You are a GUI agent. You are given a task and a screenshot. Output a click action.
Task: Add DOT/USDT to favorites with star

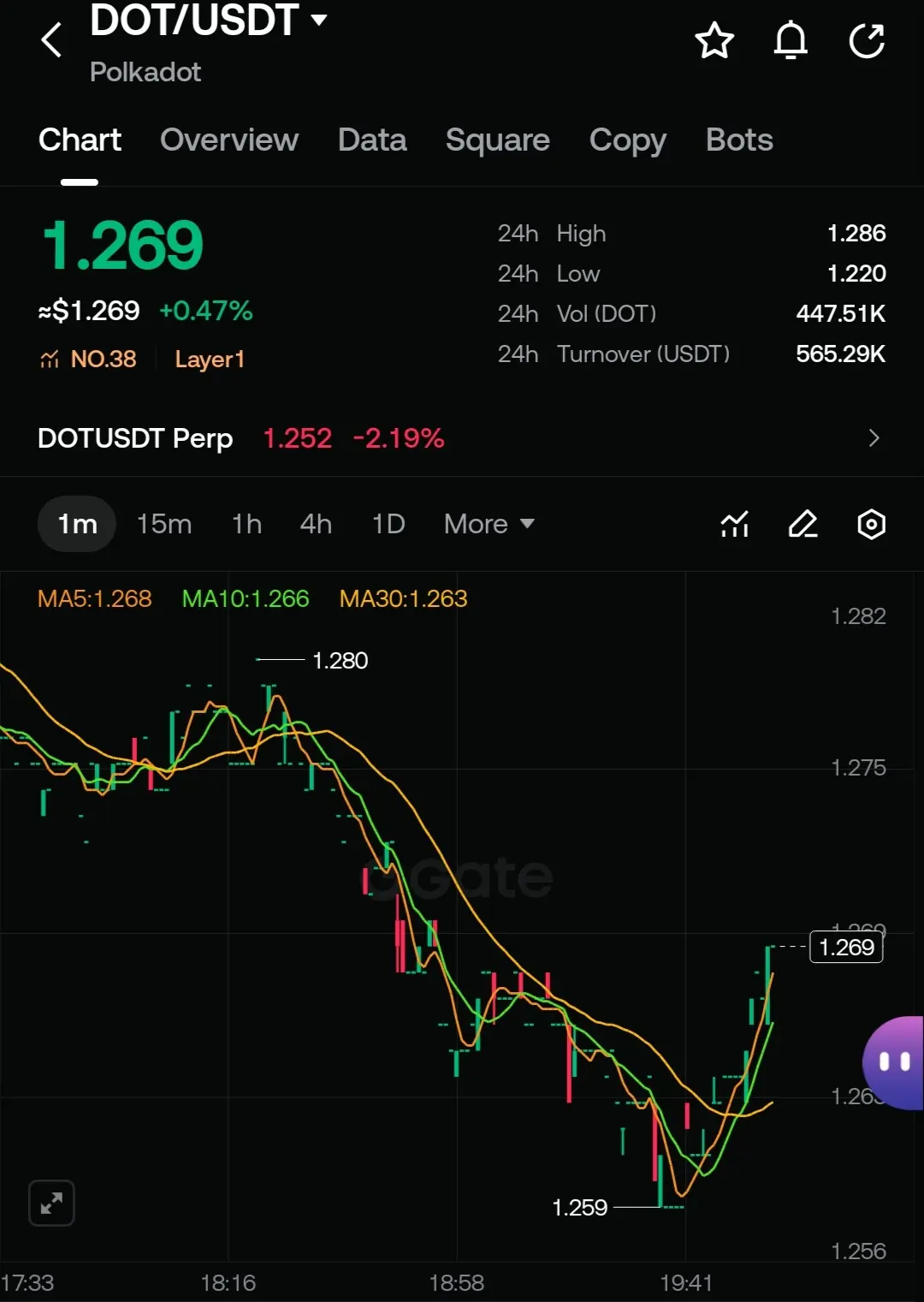pos(714,40)
